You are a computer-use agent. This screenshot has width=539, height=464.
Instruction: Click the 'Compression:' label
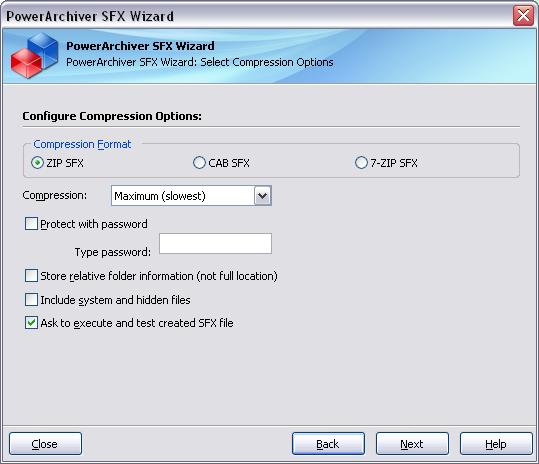click(55, 196)
